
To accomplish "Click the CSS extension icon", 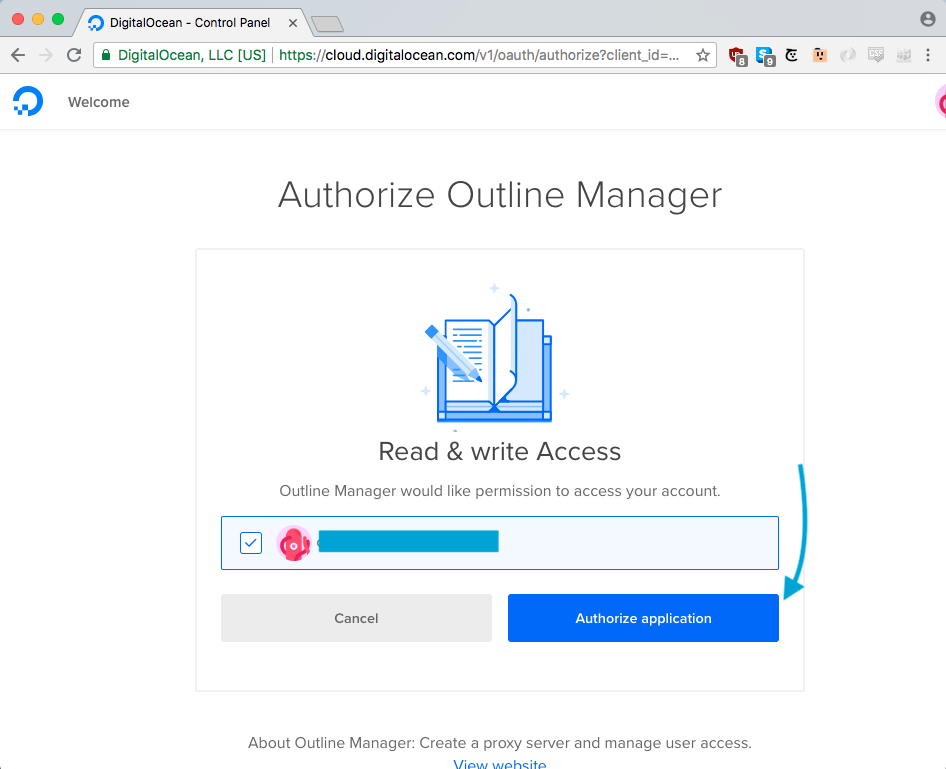I will (x=876, y=56).
